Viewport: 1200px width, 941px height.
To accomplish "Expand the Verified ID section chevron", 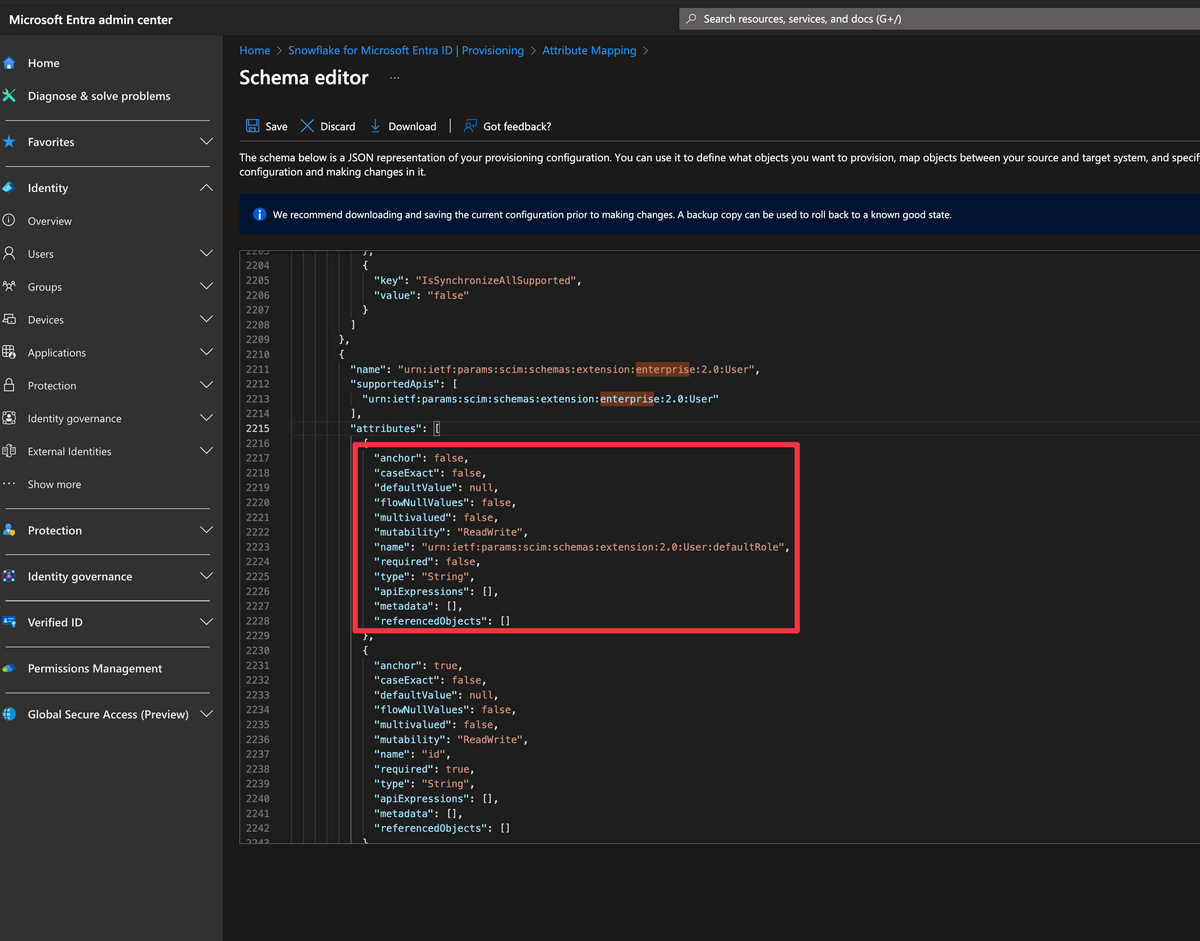I will pos(206,623).
